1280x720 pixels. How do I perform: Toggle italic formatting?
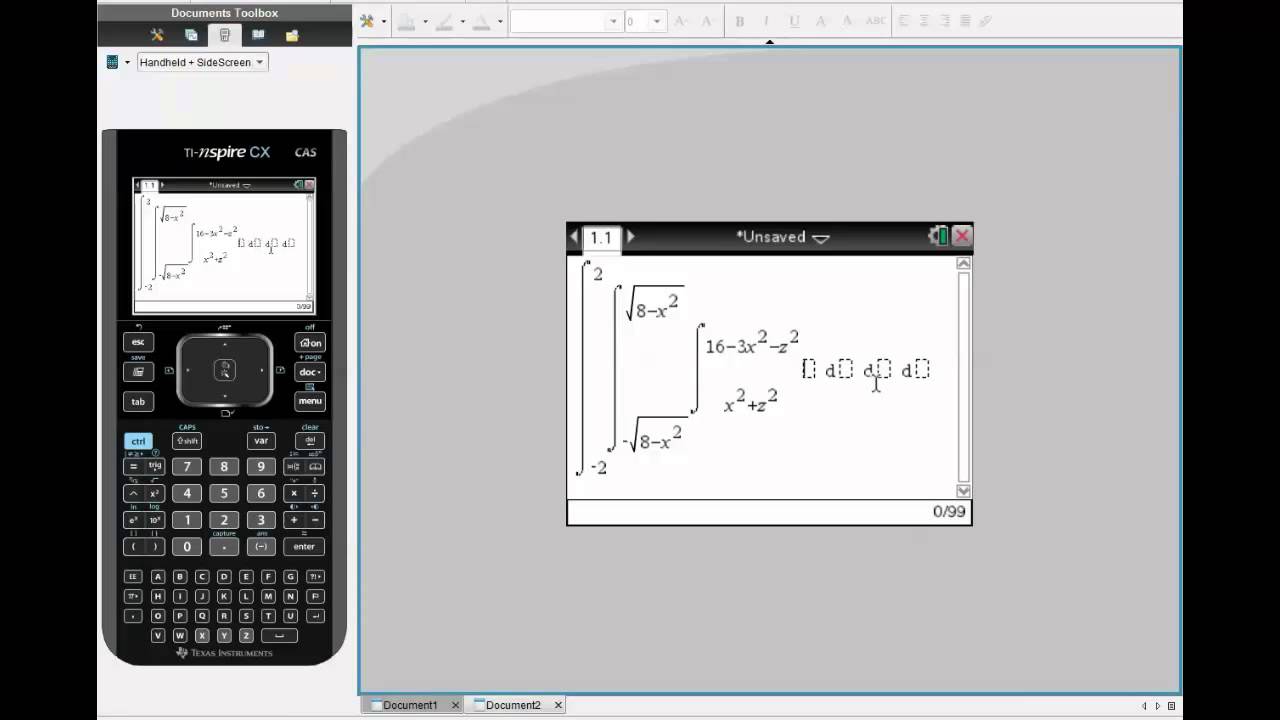[x=766, y=21]
